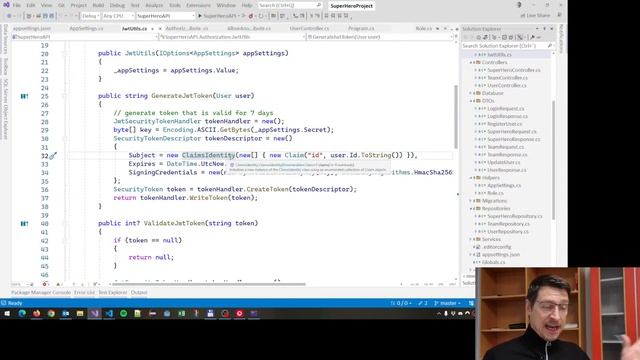Image resolution: width=640 pixels, height=360 pixels.
Task: Switch to the Program.cs tab
Action: coord(361,29)
